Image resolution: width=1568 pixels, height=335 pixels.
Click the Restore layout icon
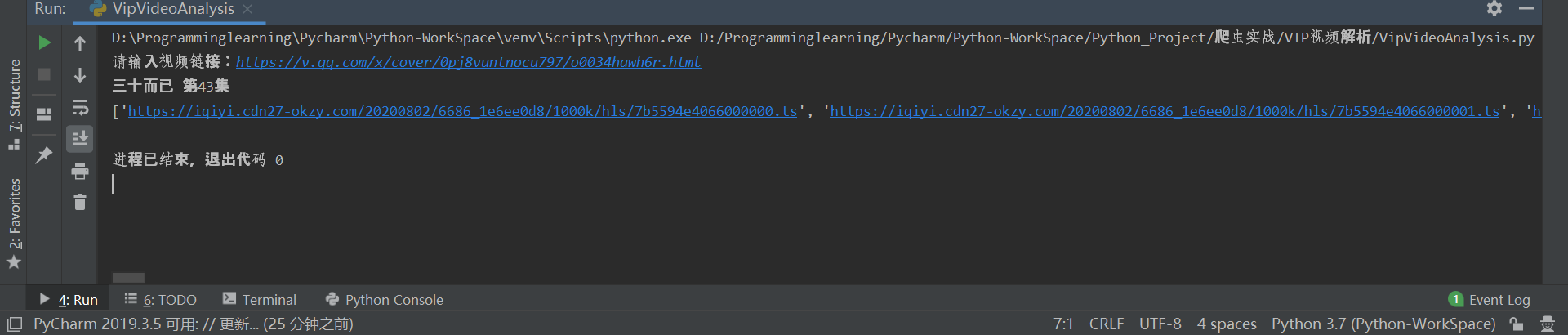pos(45,114)
